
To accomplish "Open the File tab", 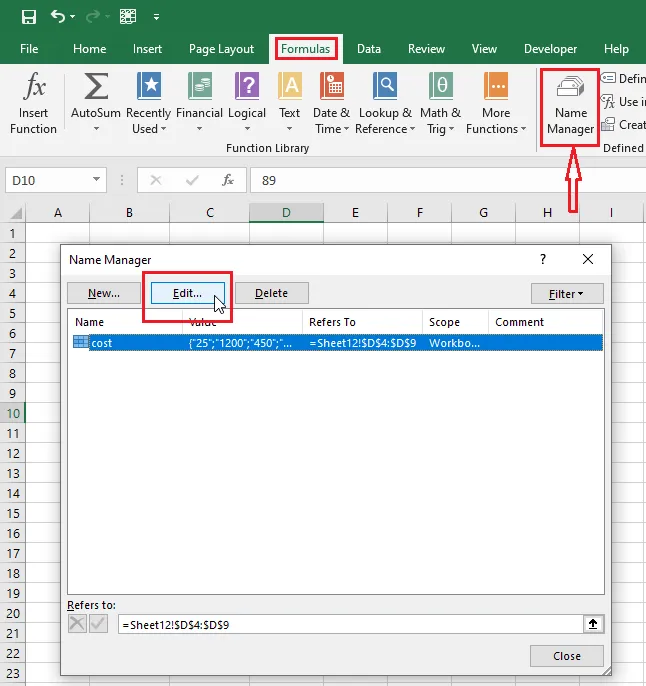I will (x=29, y=49).
